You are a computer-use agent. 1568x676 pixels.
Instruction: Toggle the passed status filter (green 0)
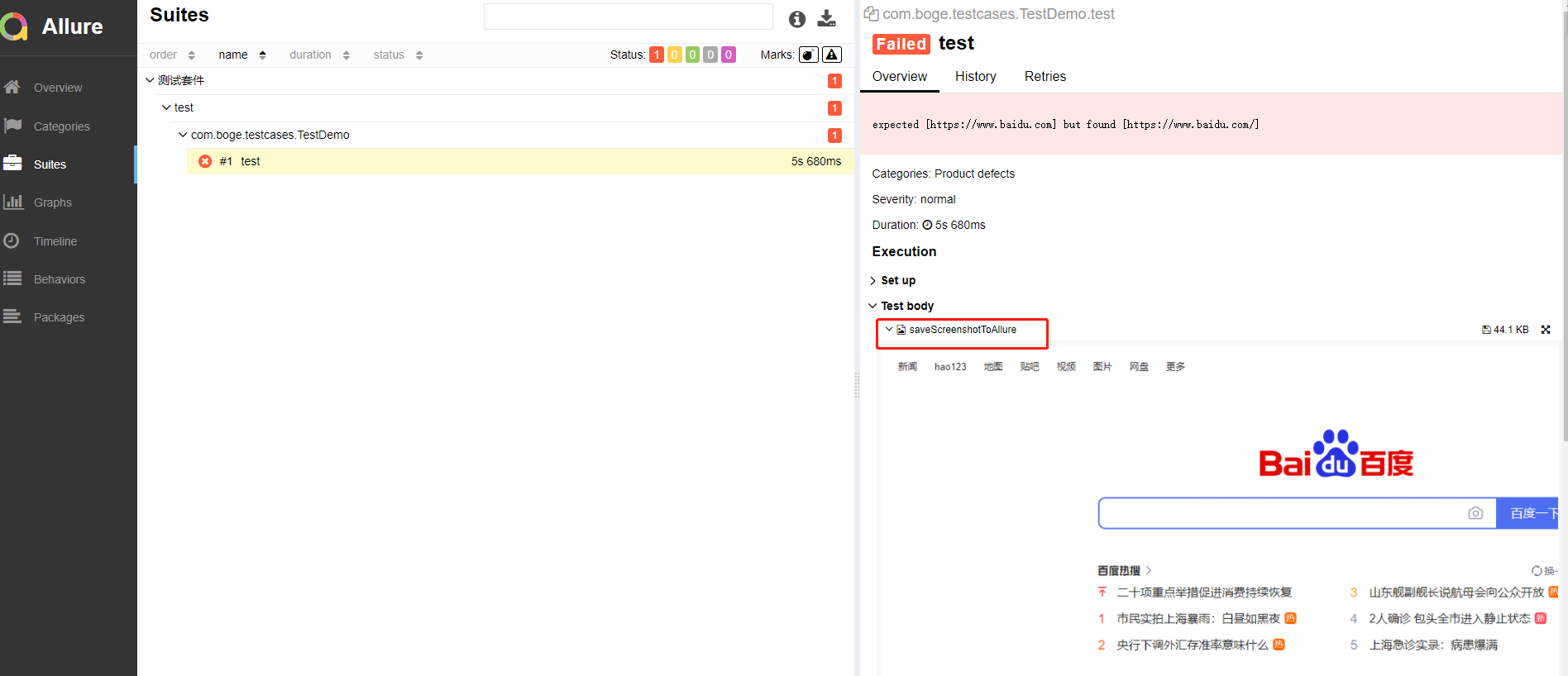pos(693,55)
